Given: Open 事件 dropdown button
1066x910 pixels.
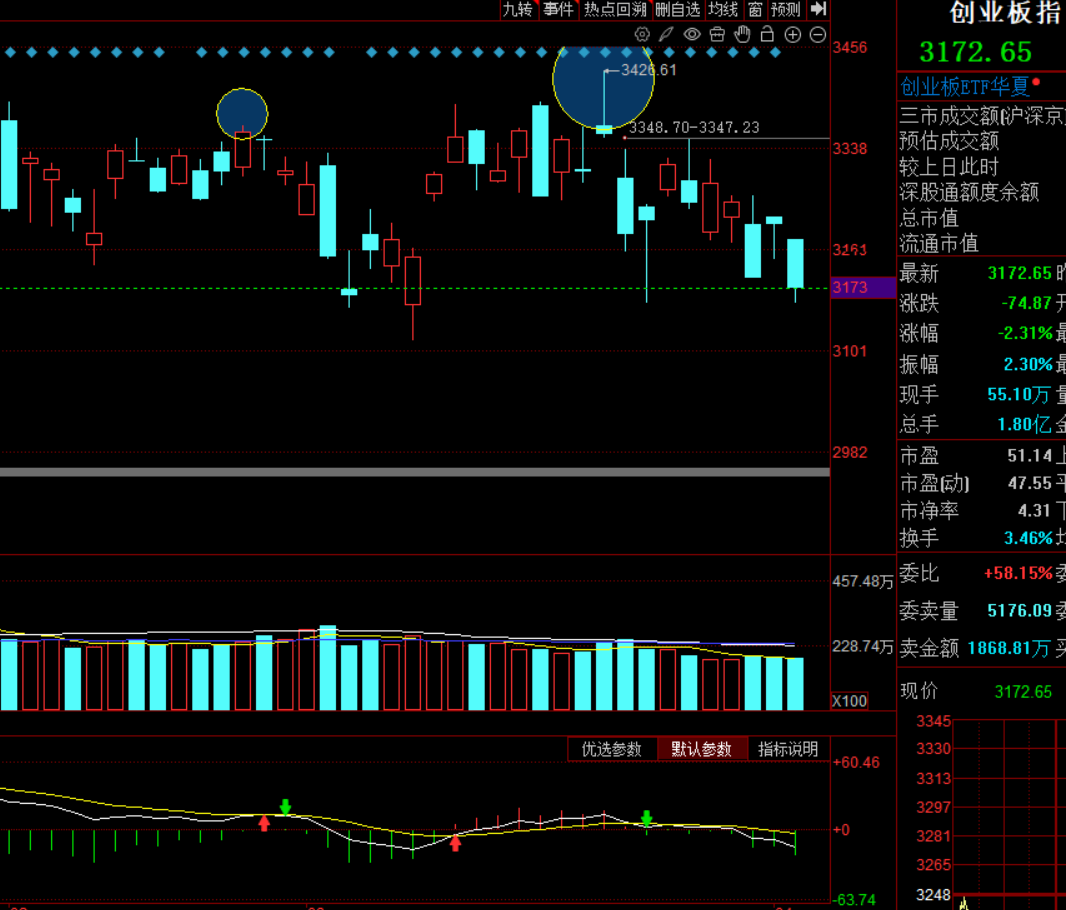Looking at the screenshot, I should [x=559, y=10].
